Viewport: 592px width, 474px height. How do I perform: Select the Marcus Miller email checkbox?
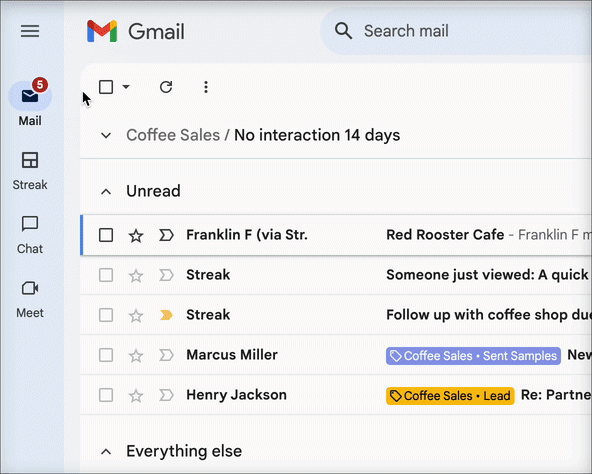106,355
